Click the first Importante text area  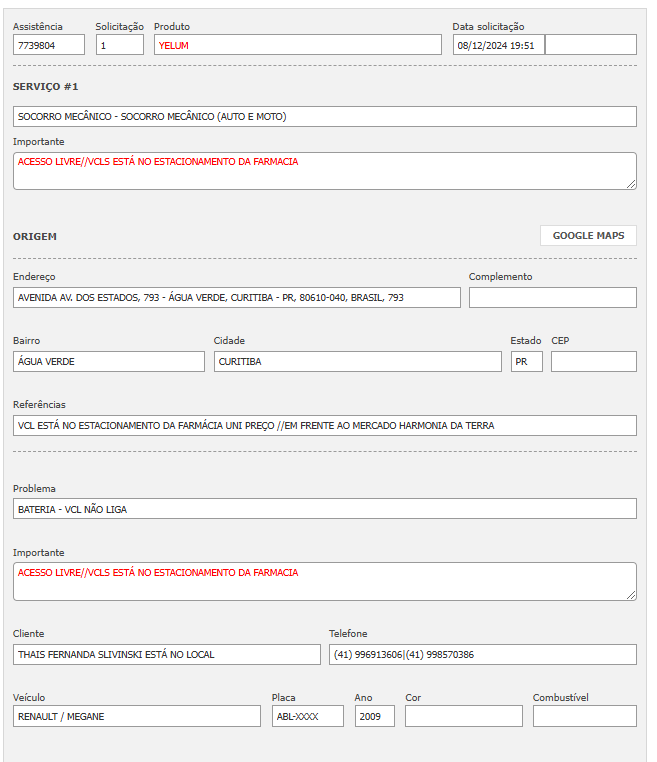pyautogui.click(x=325, y=171)
